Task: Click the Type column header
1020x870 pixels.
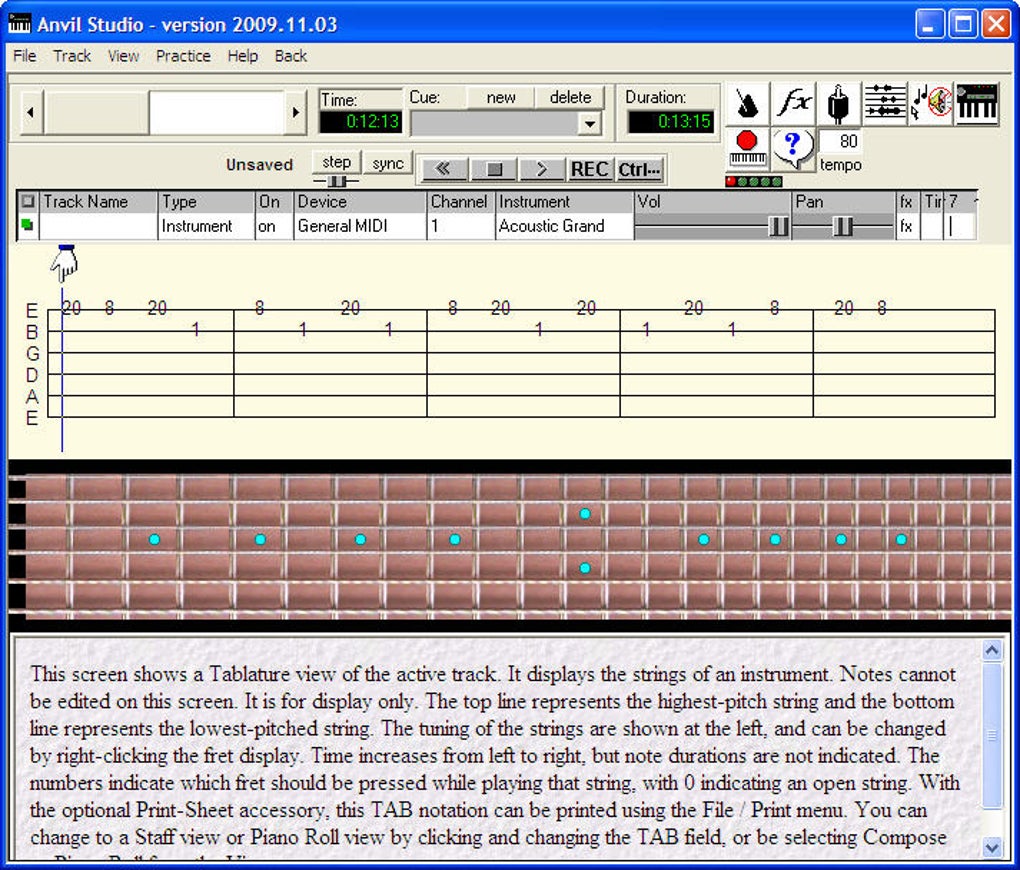Action: pyautogui.click(x=206, y=202)
